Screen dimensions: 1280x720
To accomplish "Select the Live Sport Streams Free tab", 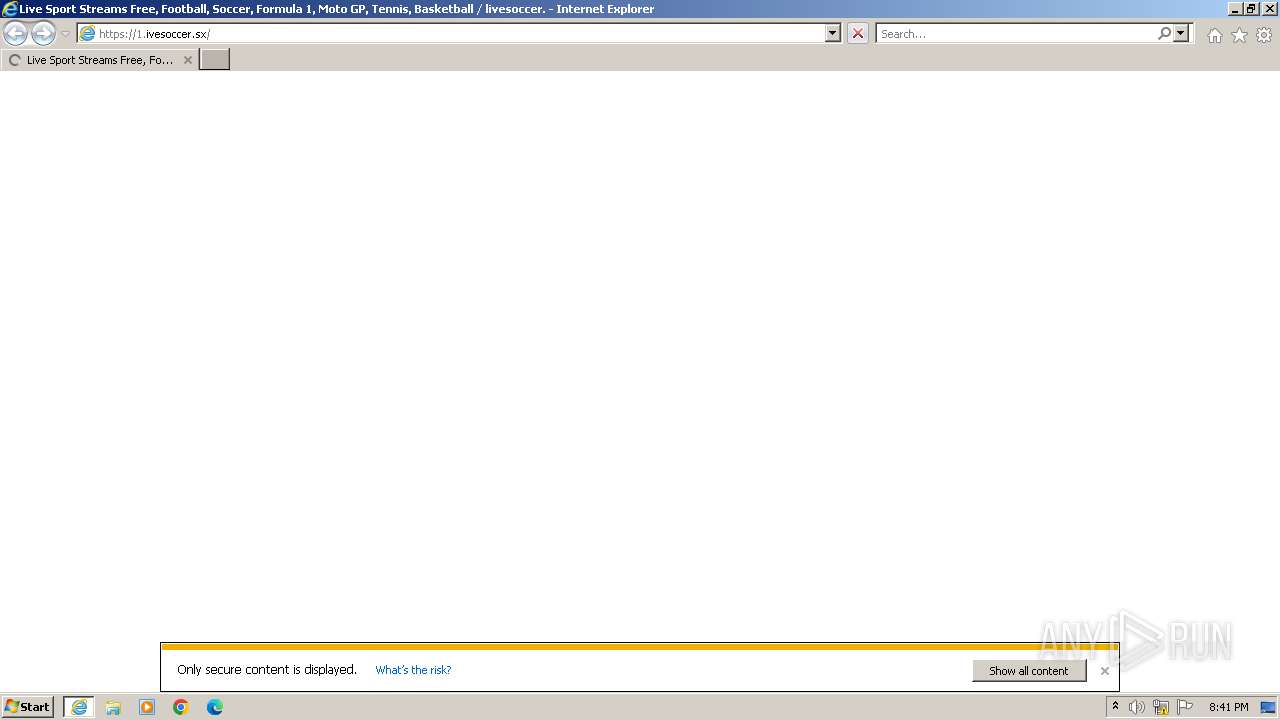I will coord(98,60).
